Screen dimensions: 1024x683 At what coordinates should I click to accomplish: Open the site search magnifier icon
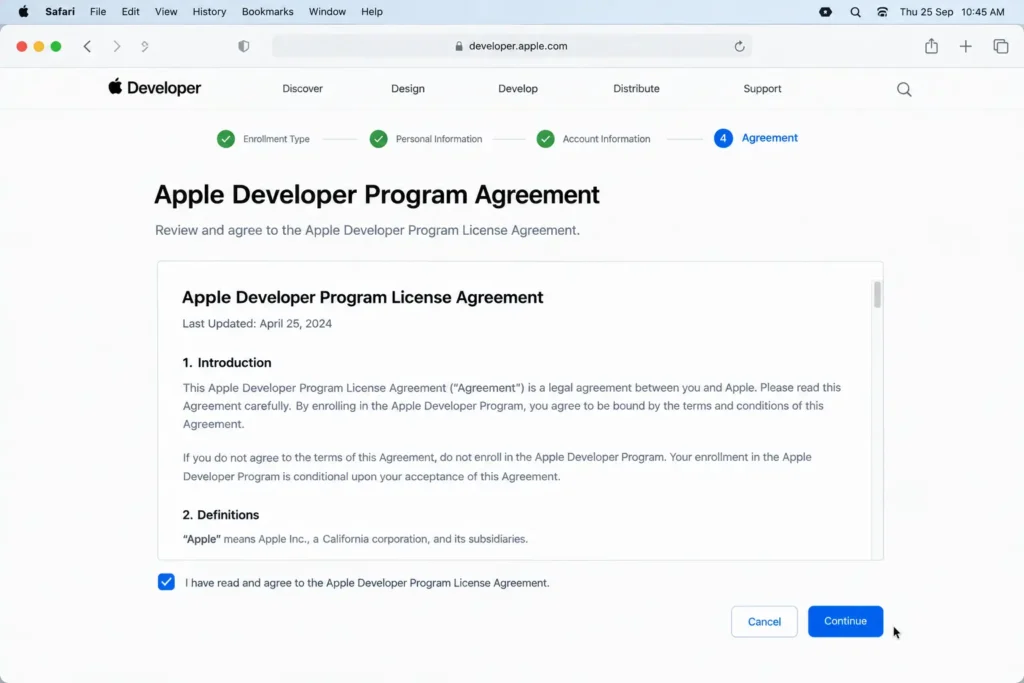click(904, 89)
